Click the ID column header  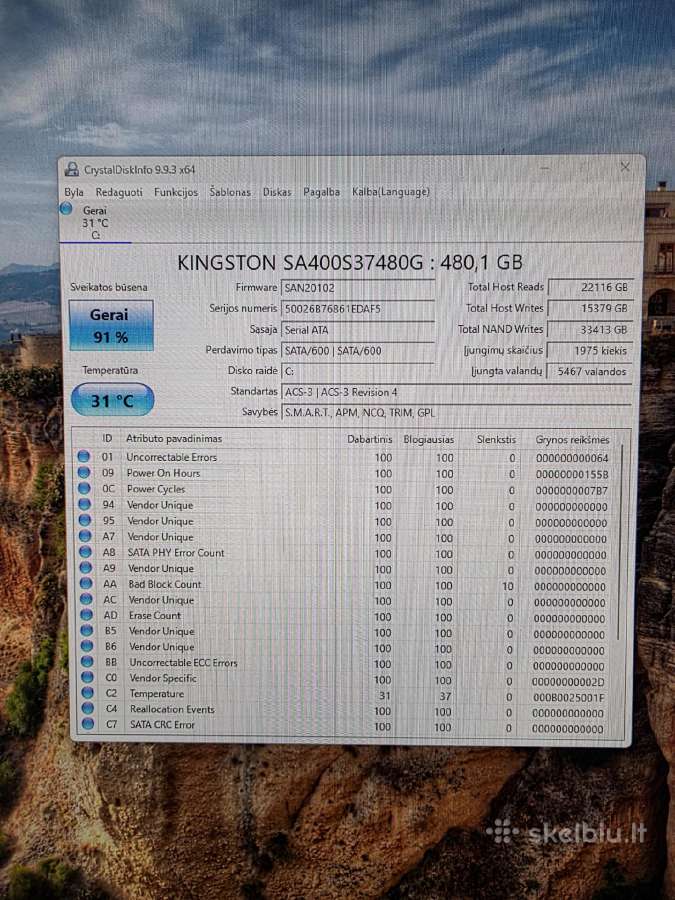tap(107, 439)
